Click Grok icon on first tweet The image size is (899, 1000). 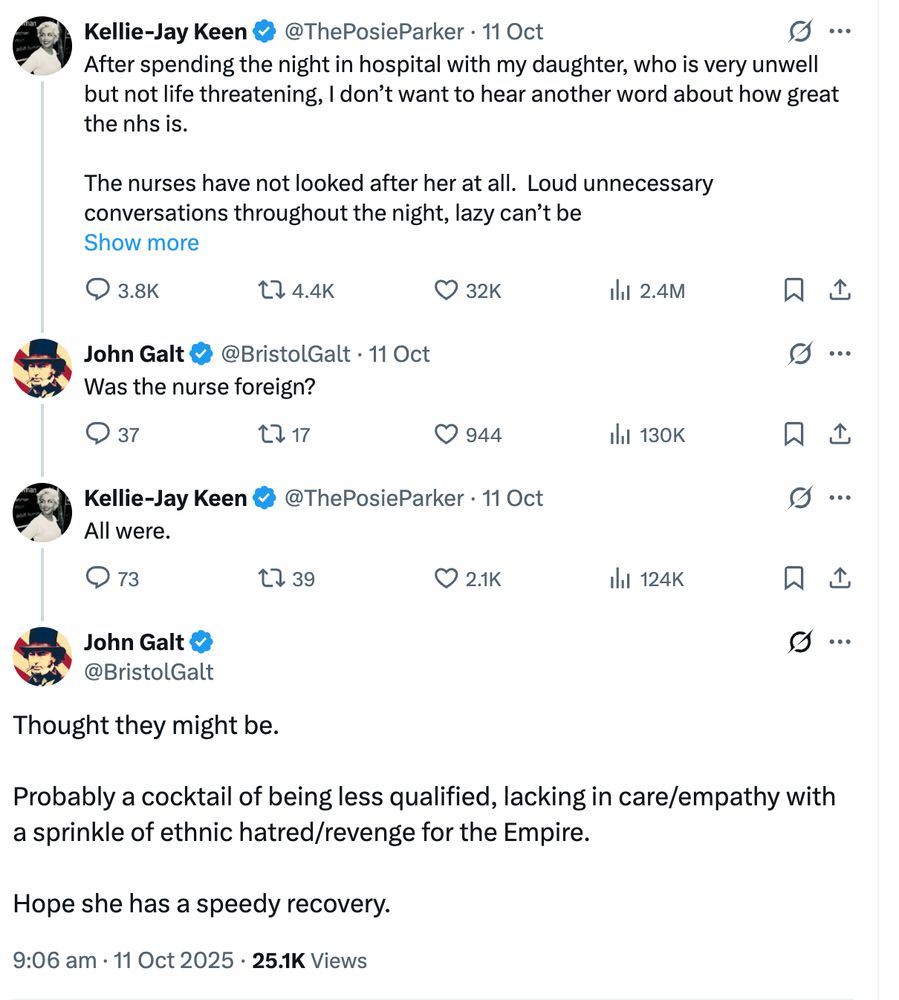(x=800, y=32)
